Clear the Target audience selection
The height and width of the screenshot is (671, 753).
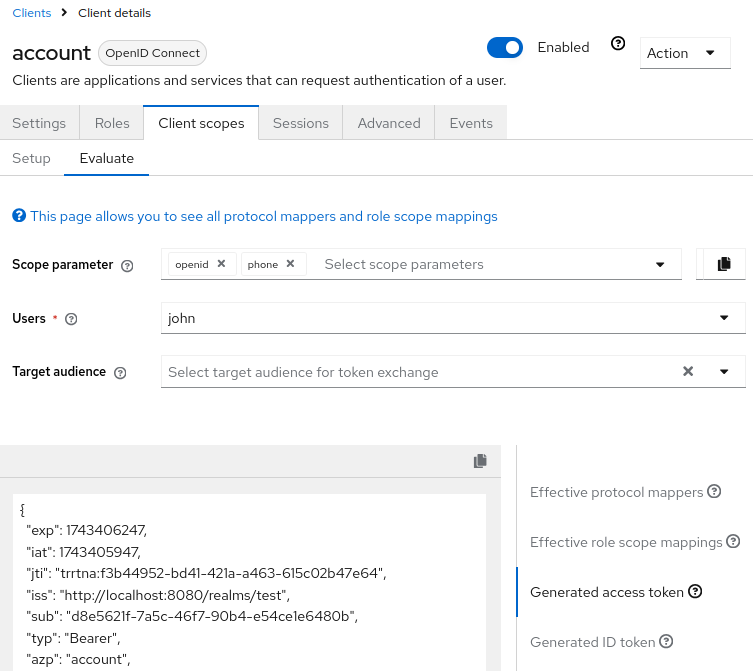pos(688,371)
